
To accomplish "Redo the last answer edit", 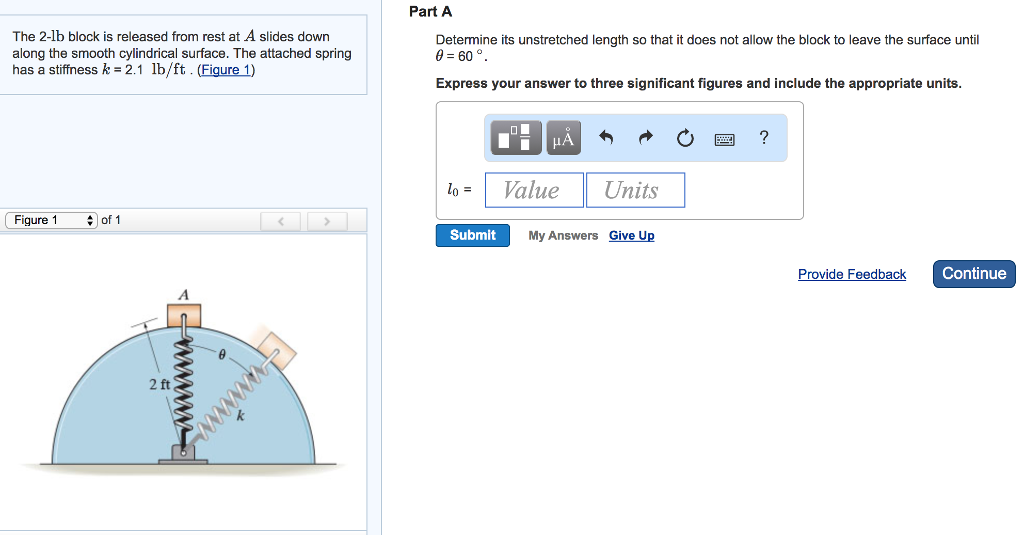I will [645, 138].
